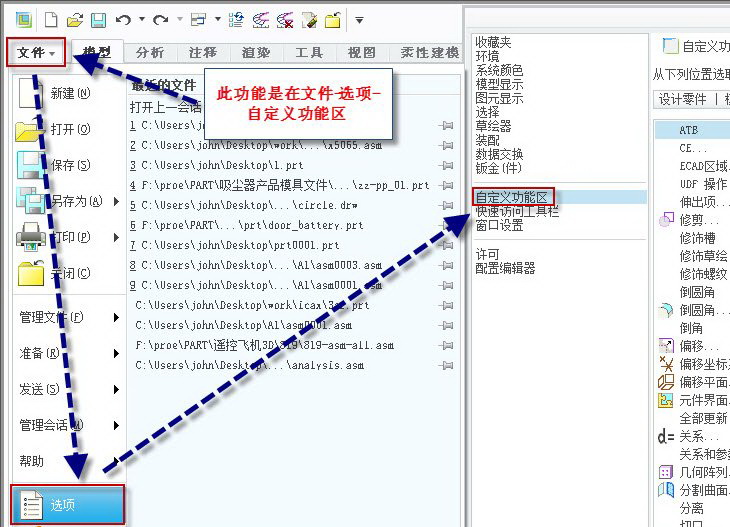The width and height of the screenshot is (730, 527).
Task: Open the 文件 menu
Action: (x=36, y=52)
